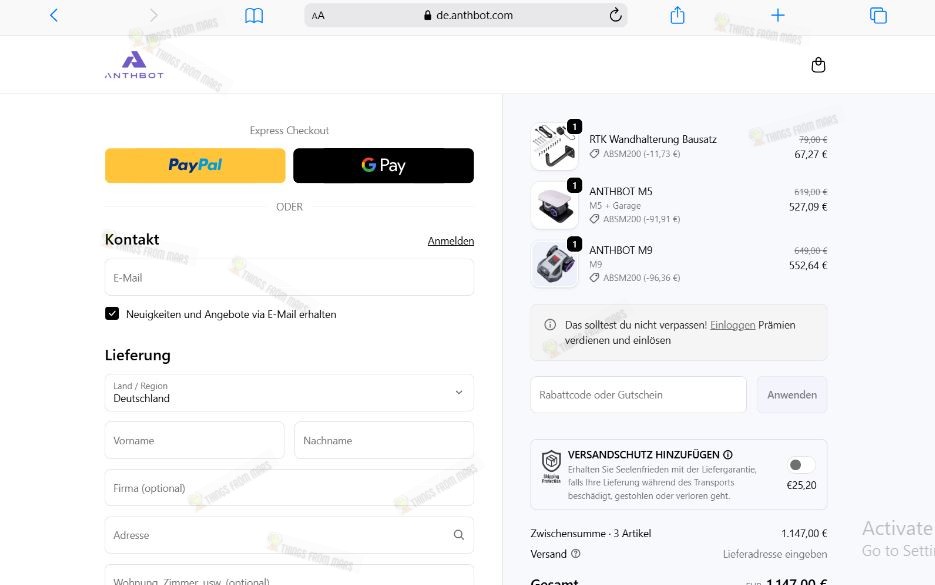Screen dimensions: 935x585
Task: Focus the Nachname field
Action: (x=384, y=440)
